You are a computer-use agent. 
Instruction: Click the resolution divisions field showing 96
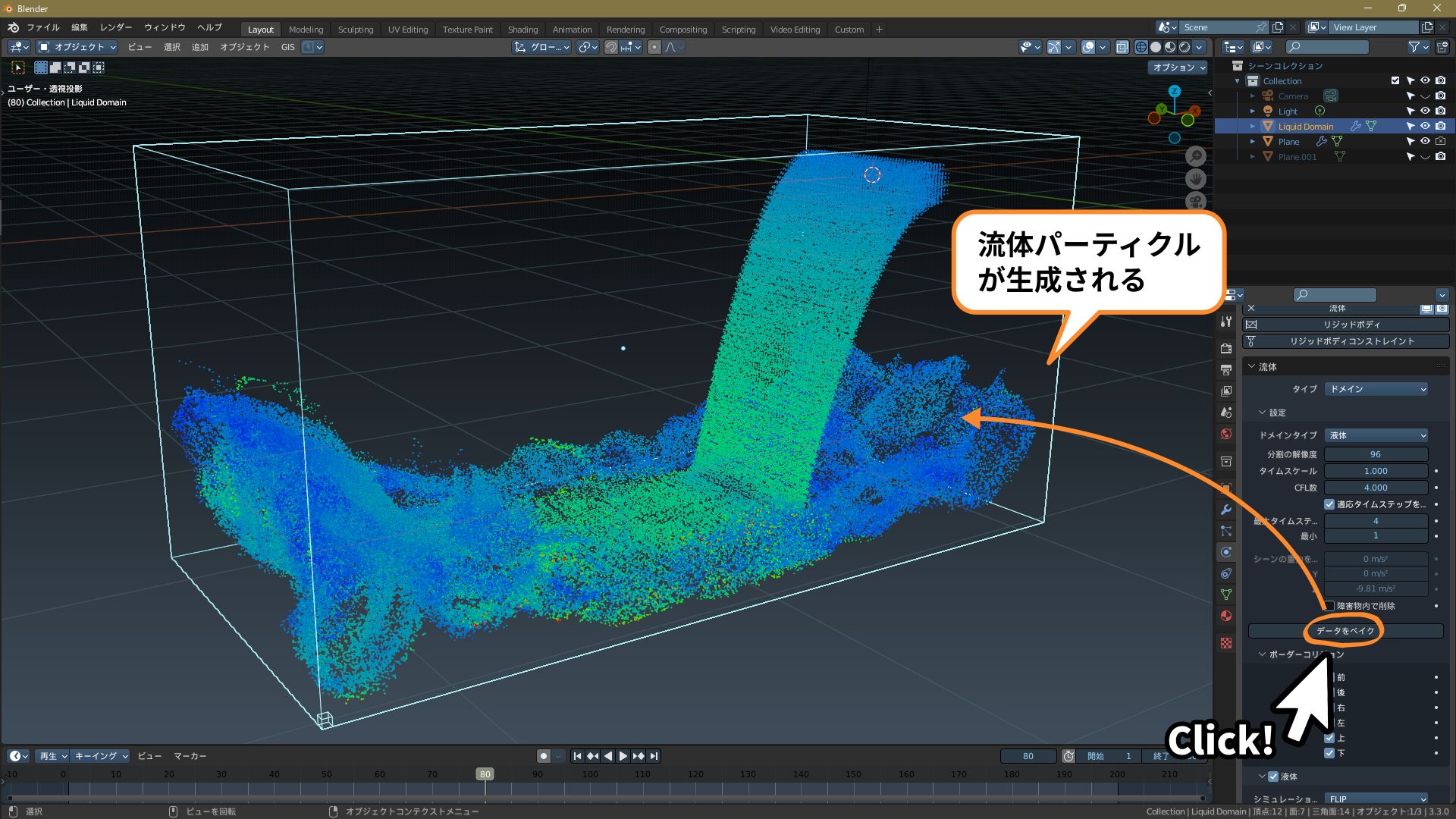[1376, 454]
